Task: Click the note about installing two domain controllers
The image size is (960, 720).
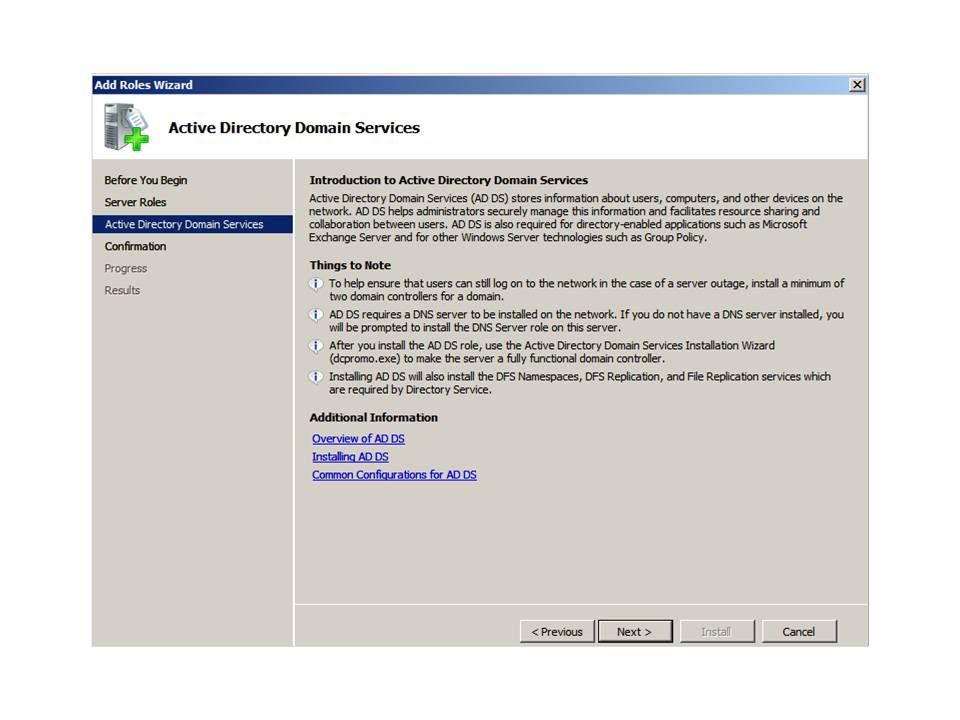Action: pyautogui.click(x=587, y=290)
